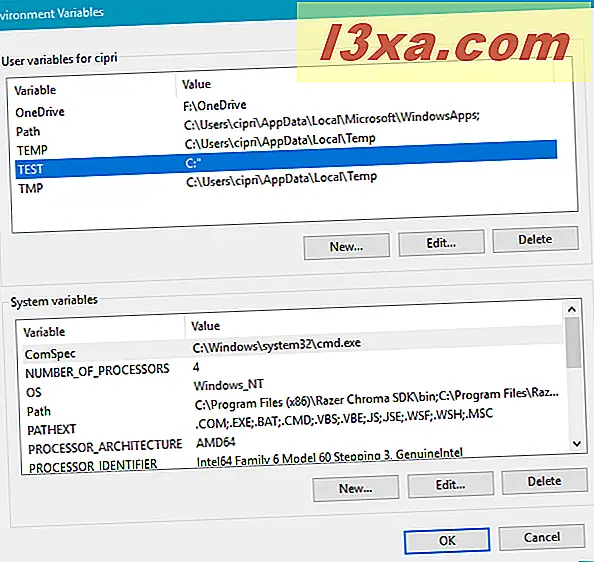Select NUMBER_OF_PROCESSORS system variable

pyautogui.click(x=294, y=369)
